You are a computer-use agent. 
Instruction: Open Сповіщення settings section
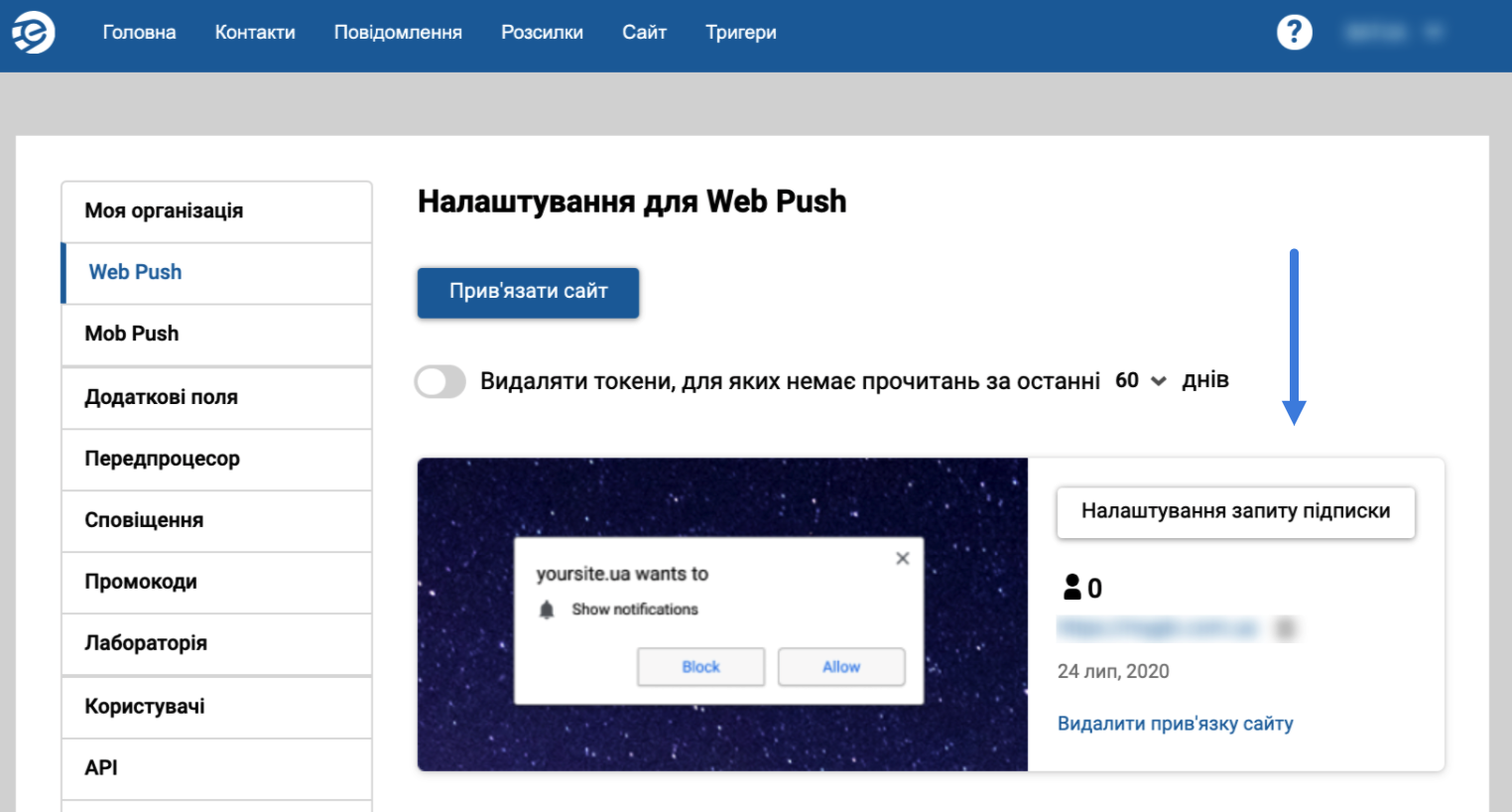click(216, 521)
